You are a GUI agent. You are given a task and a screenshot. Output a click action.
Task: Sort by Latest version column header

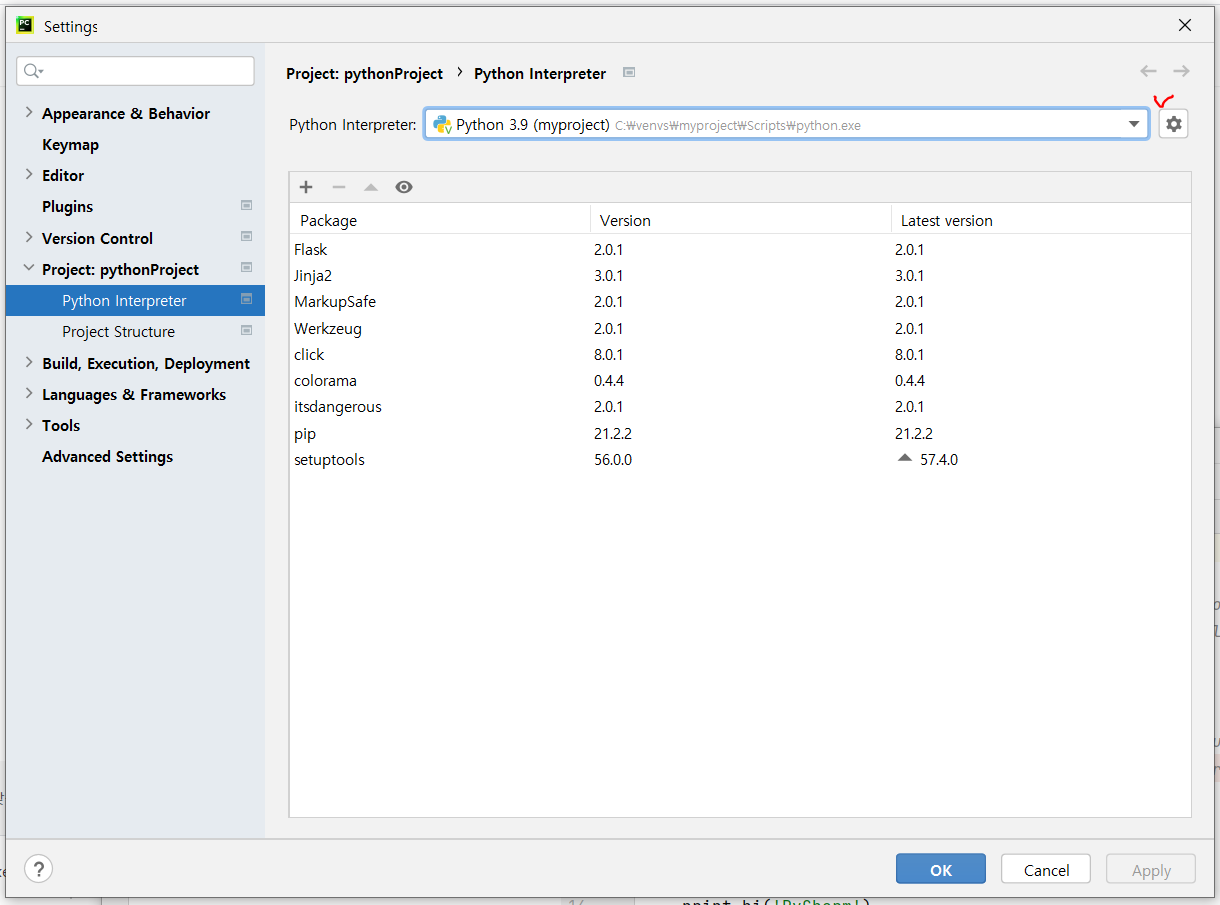click(1041, 220)
